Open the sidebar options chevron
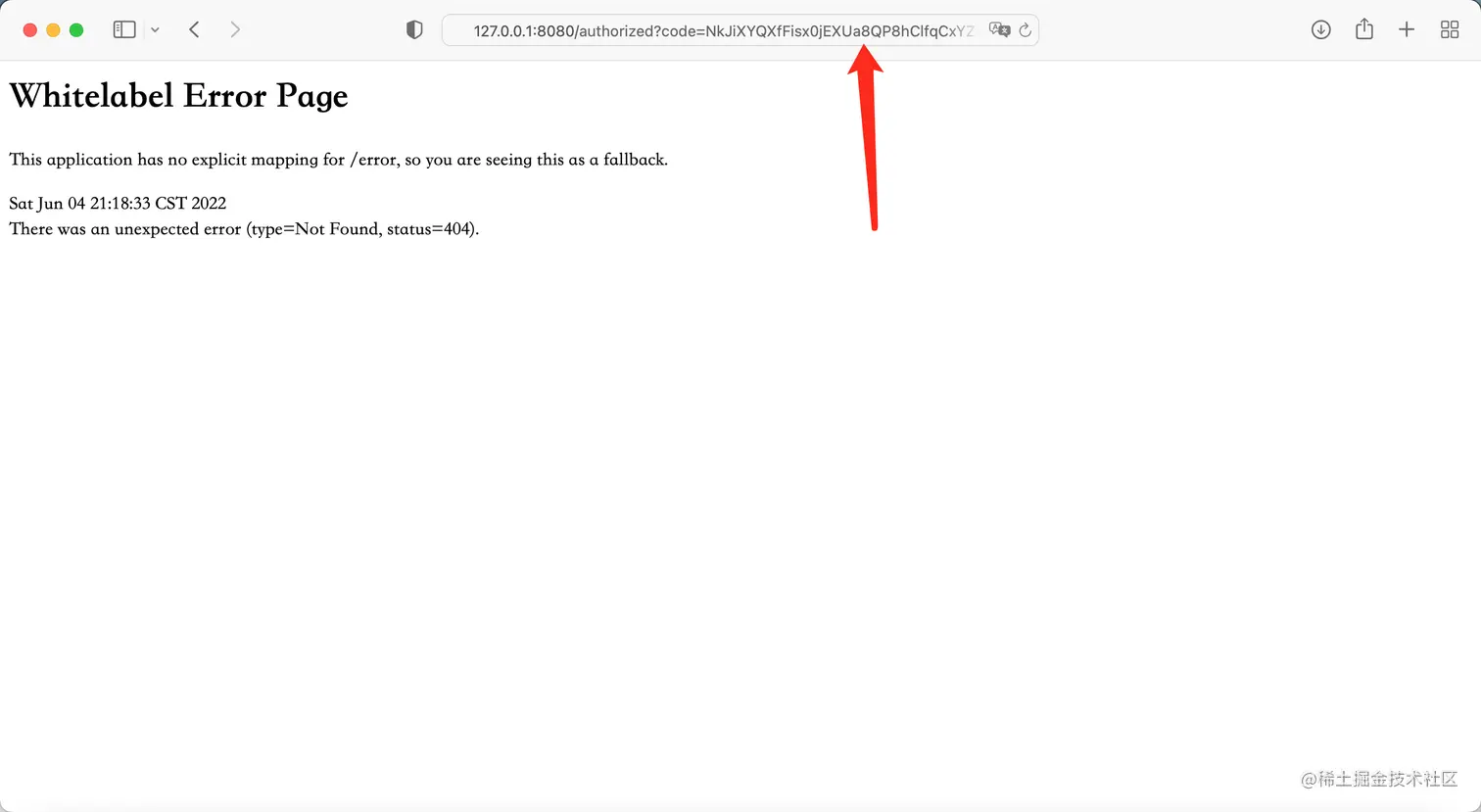The width and height of the screenshot is (1481, 812). click(155, 29)
